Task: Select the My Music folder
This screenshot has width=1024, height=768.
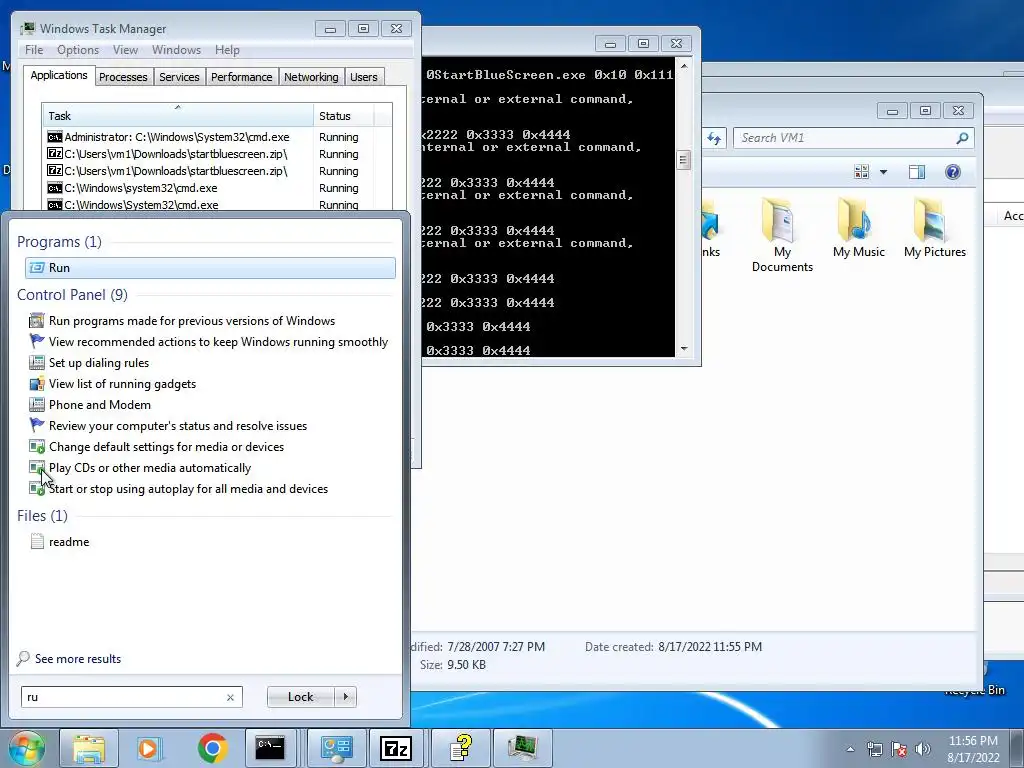Action: 858,228
